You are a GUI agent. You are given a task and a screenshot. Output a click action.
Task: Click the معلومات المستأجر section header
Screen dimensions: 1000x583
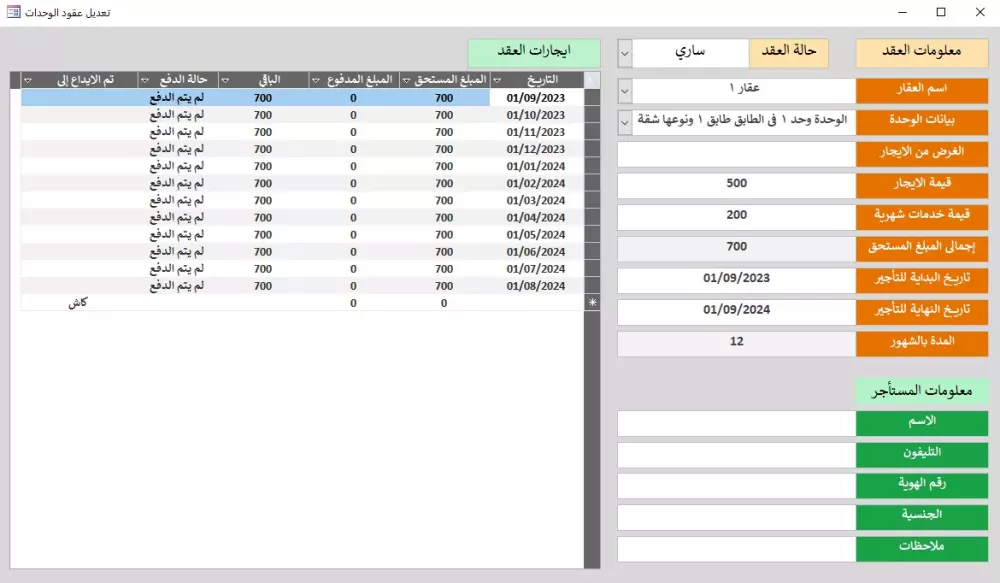tap(921, 390)
